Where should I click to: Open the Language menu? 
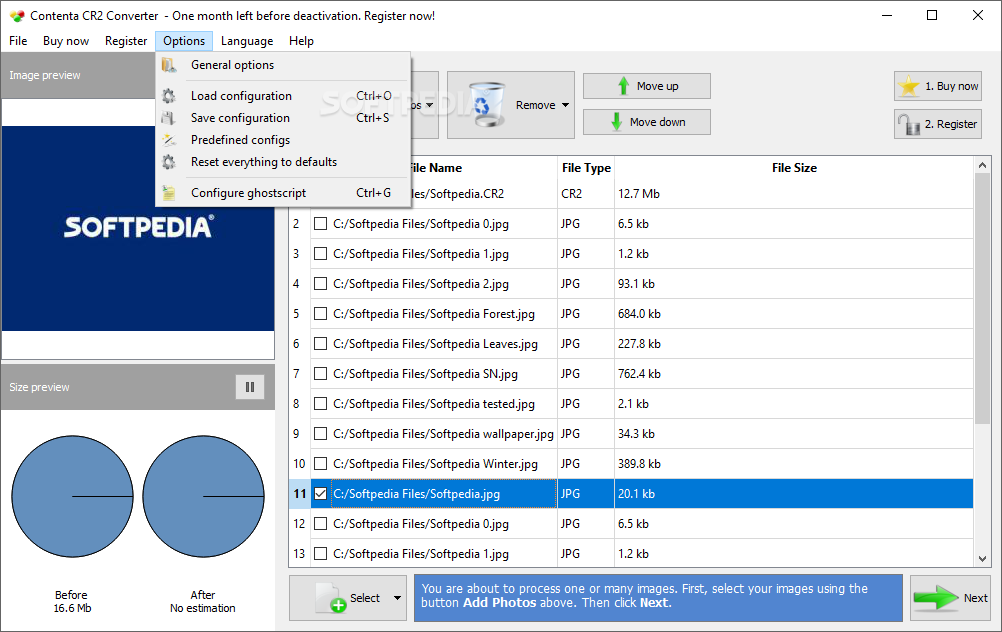pos(247,41)
